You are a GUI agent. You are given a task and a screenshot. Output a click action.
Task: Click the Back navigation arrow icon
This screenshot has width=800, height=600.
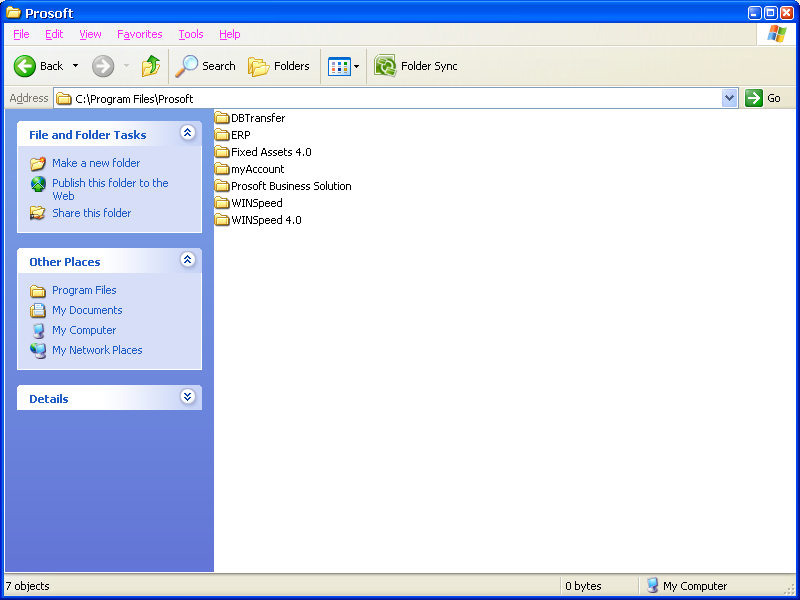click(x=25, y=66)
